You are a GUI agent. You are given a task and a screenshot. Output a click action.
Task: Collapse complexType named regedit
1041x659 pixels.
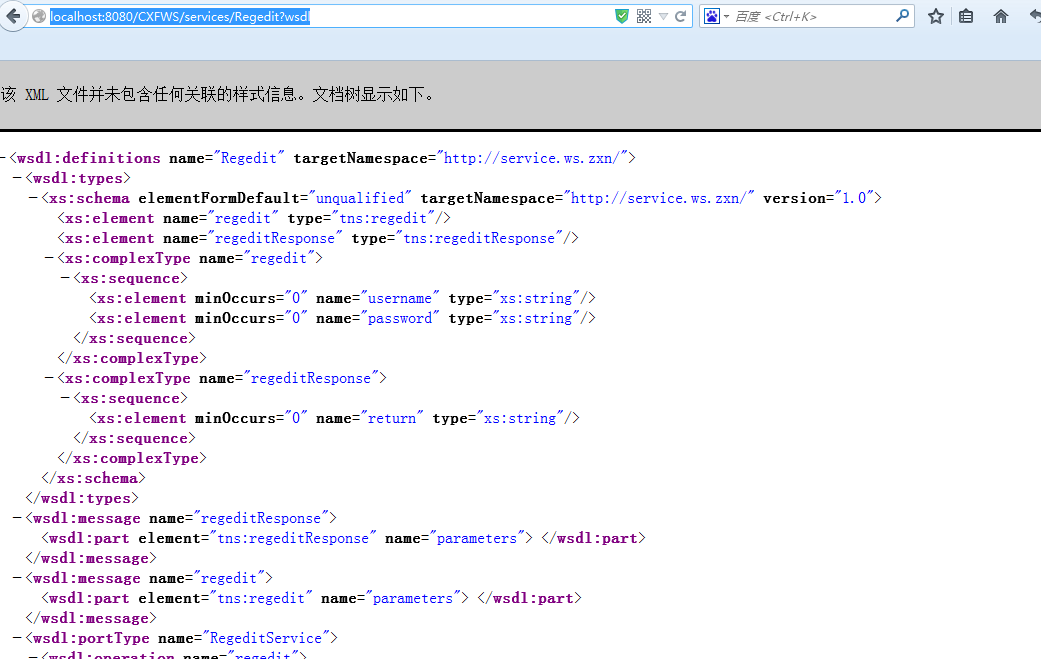click(49, 257)
